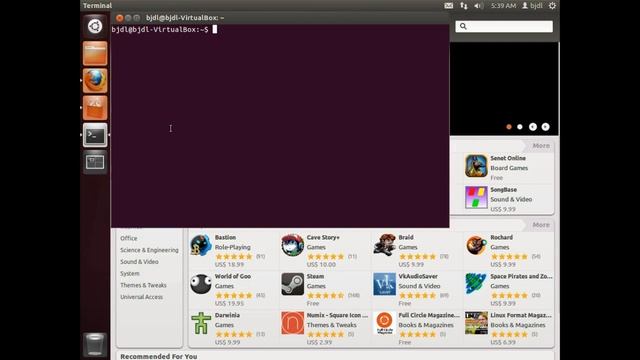Open the Ubuntu Dash home launcher icon
This screenshot has width=640, height=360.
tap(95, 27)
